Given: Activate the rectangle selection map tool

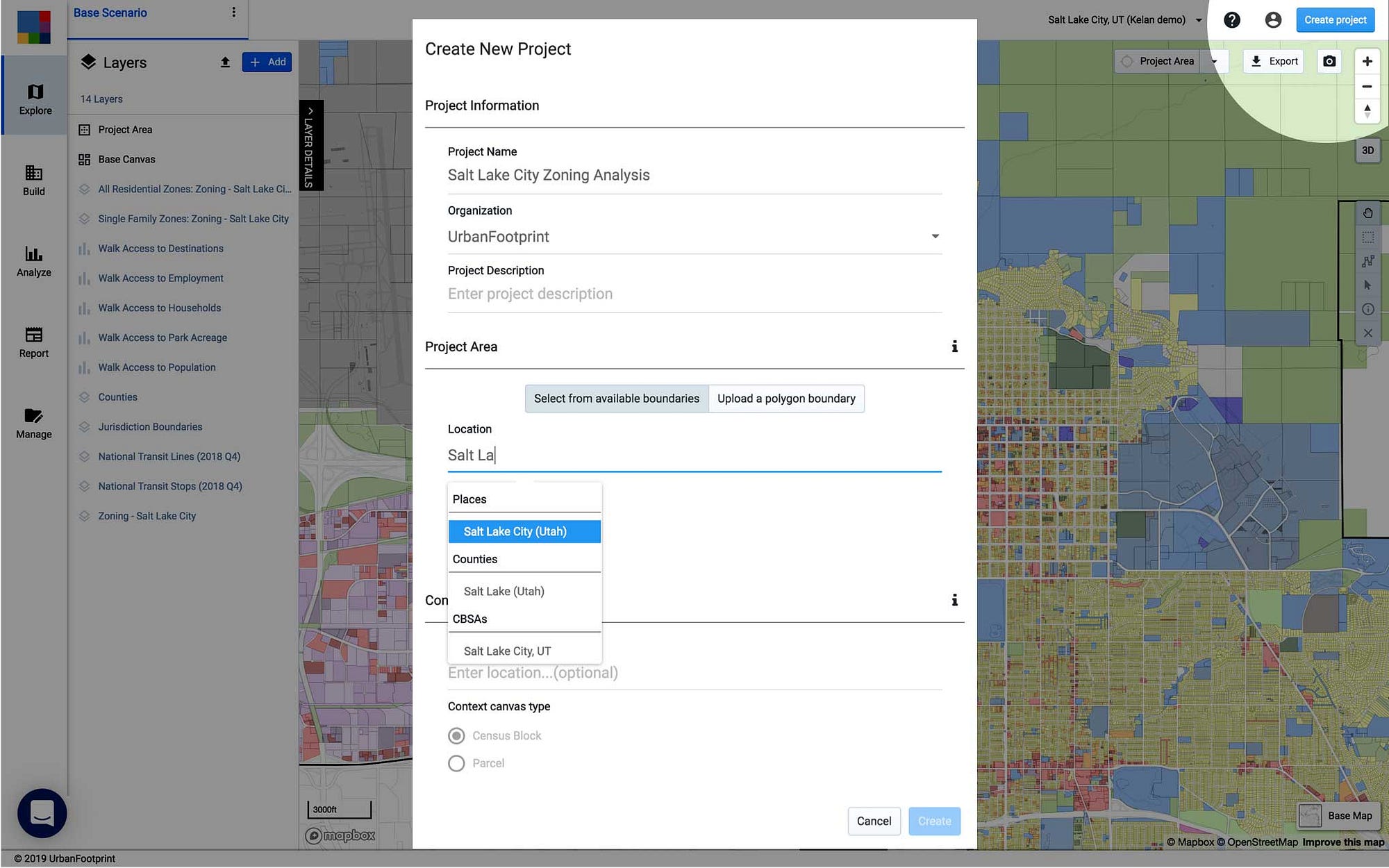Looking at the screenshot, I should (x=1367, y=237).
